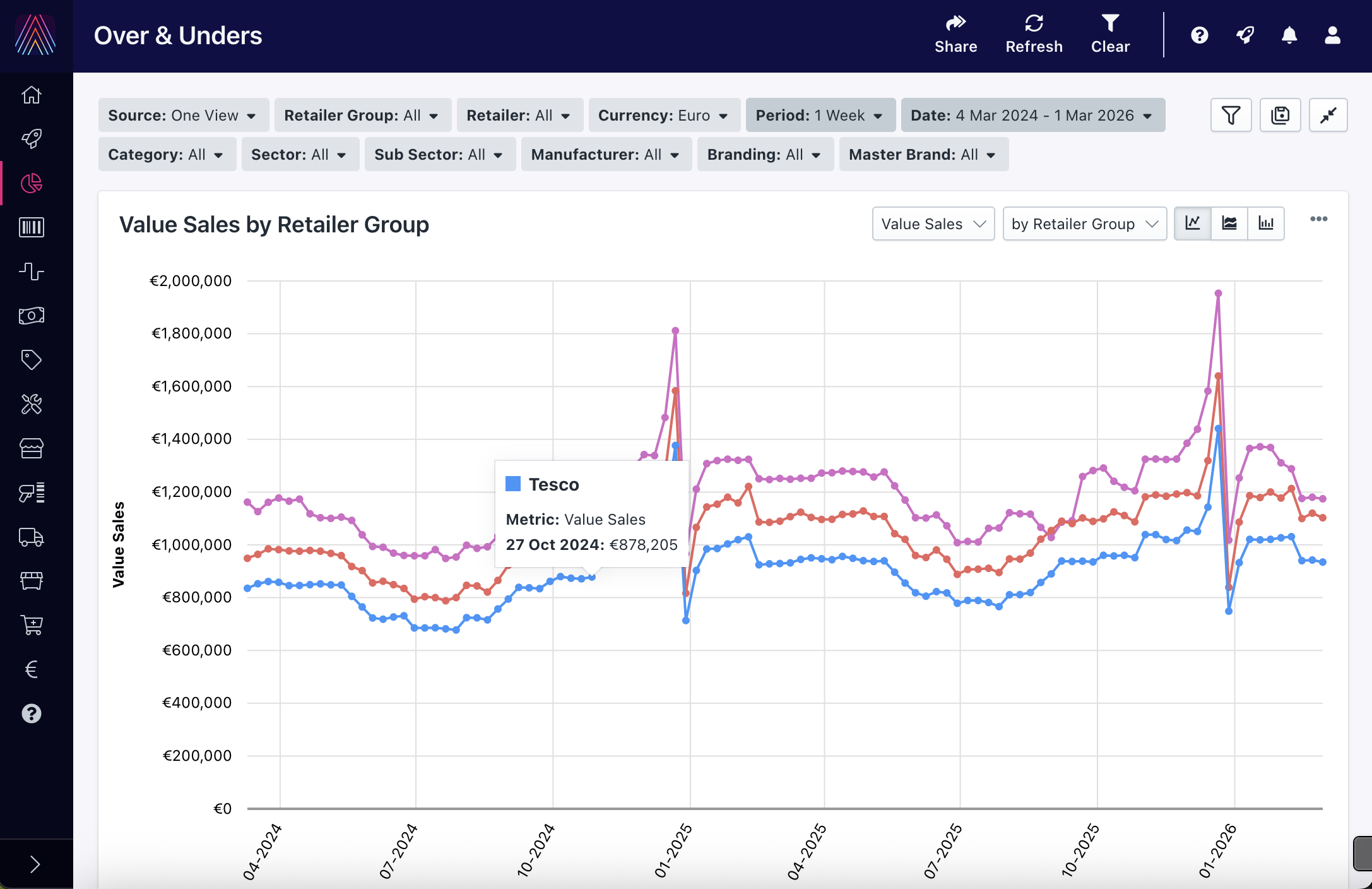Switch chart to line view
This screenshot has height=889, width=1372.
tap(1192, 224)
